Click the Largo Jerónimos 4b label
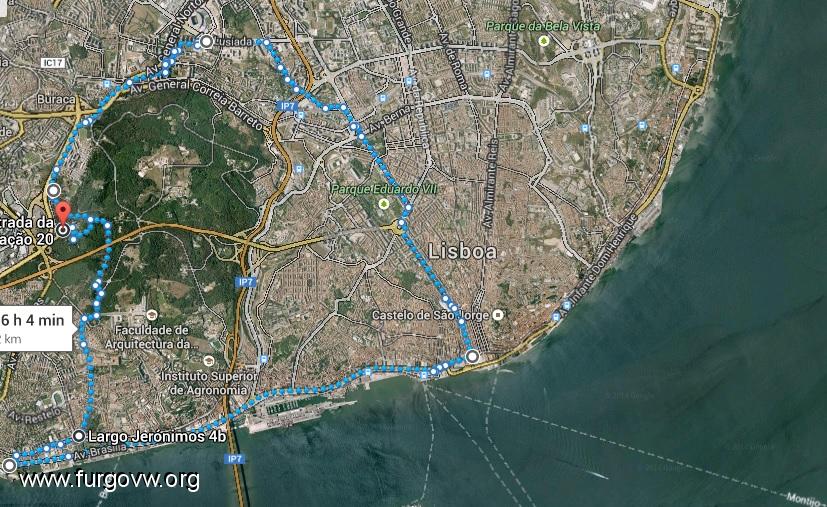Viewport: 827px width, 507px height. pos(157,437)
